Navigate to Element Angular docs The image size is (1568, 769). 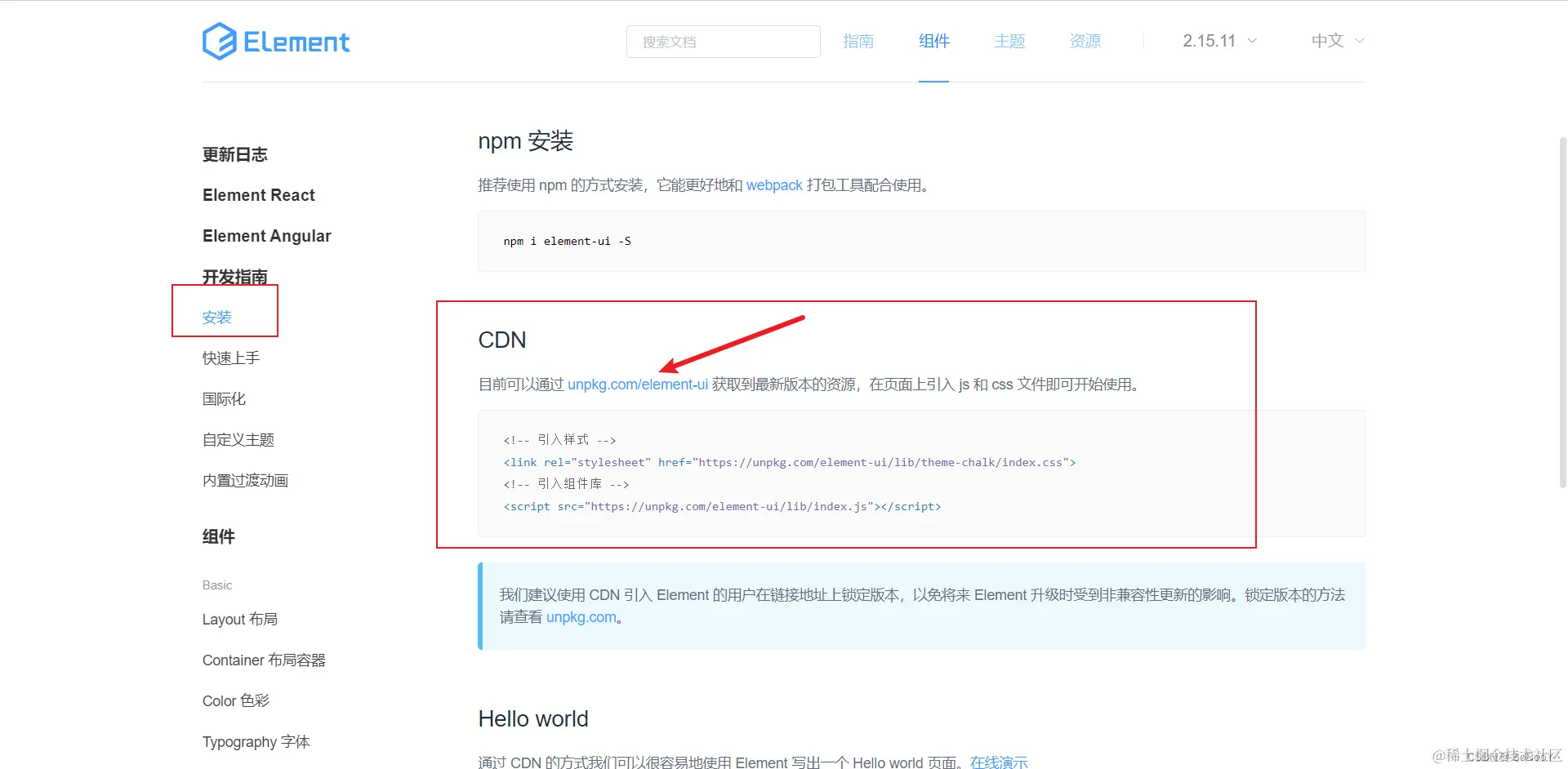266,236
